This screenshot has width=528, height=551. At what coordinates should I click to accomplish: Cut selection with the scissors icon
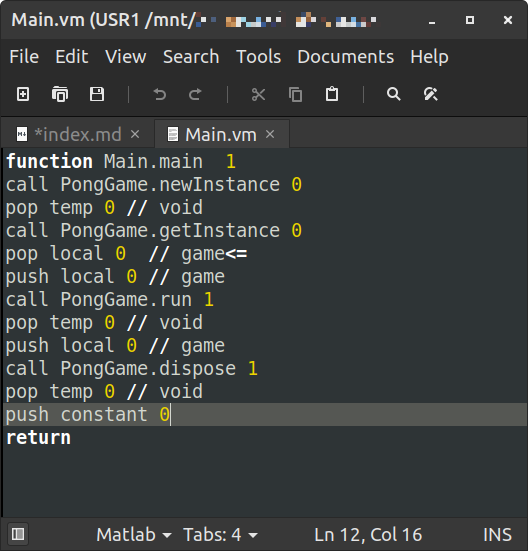(x=259, y=94)
